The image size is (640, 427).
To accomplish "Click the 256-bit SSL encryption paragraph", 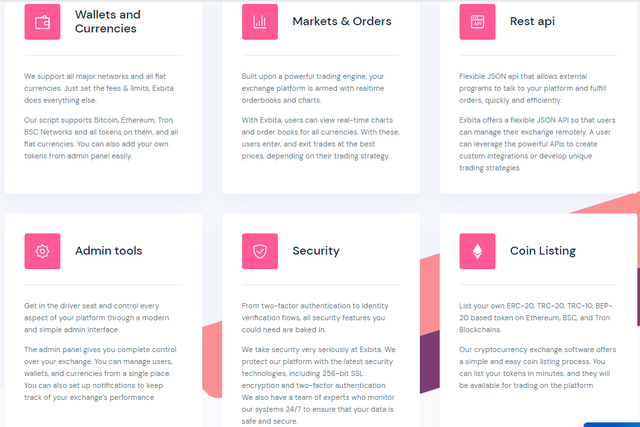I will pos(318,385).
